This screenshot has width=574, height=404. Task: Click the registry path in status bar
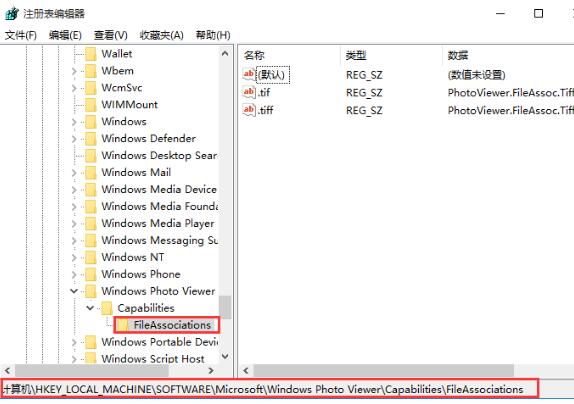click(x=263, y=389)
